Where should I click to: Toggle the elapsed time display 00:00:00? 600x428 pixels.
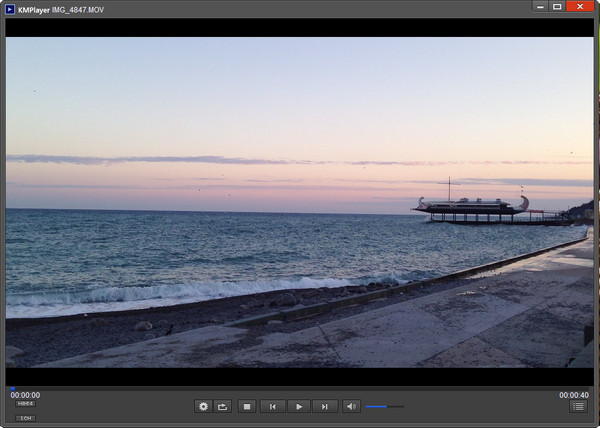[x=25, y=395]
